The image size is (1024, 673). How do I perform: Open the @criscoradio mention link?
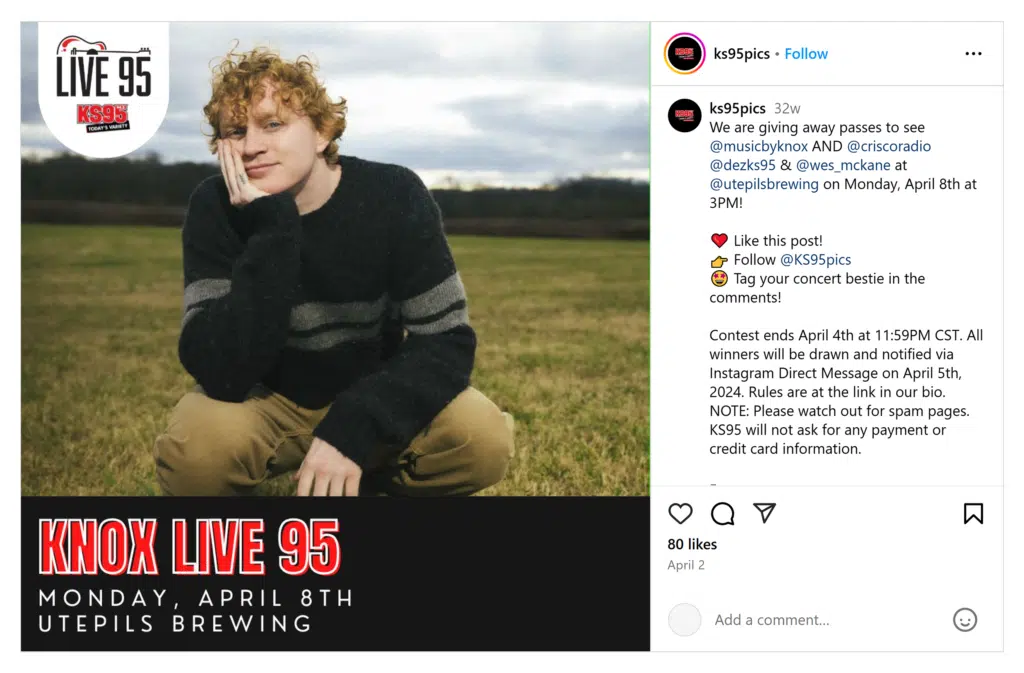889,146
